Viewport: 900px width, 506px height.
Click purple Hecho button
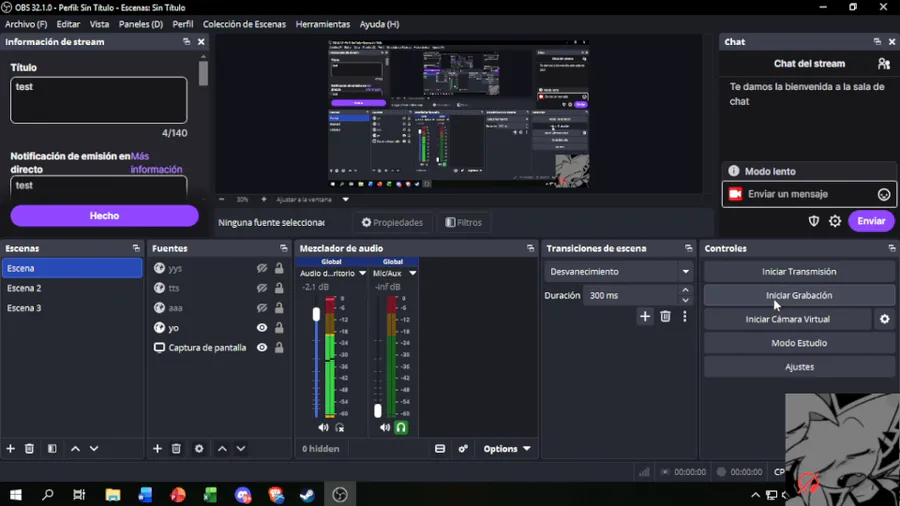point(104,216)
